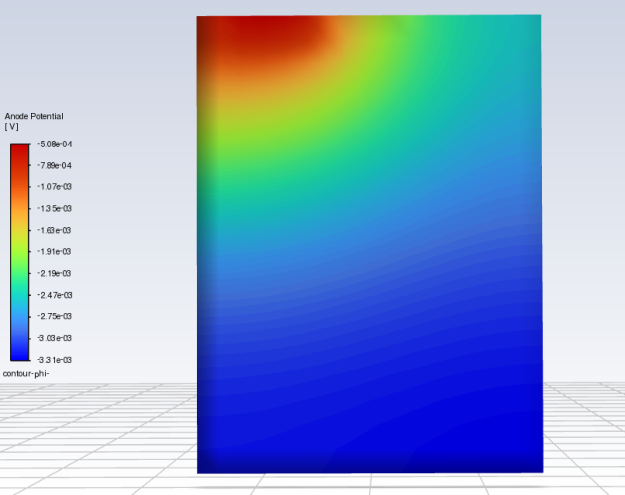Select the -1.07e-03 legend value
The image size is (625, 495).
coord(55,187)
